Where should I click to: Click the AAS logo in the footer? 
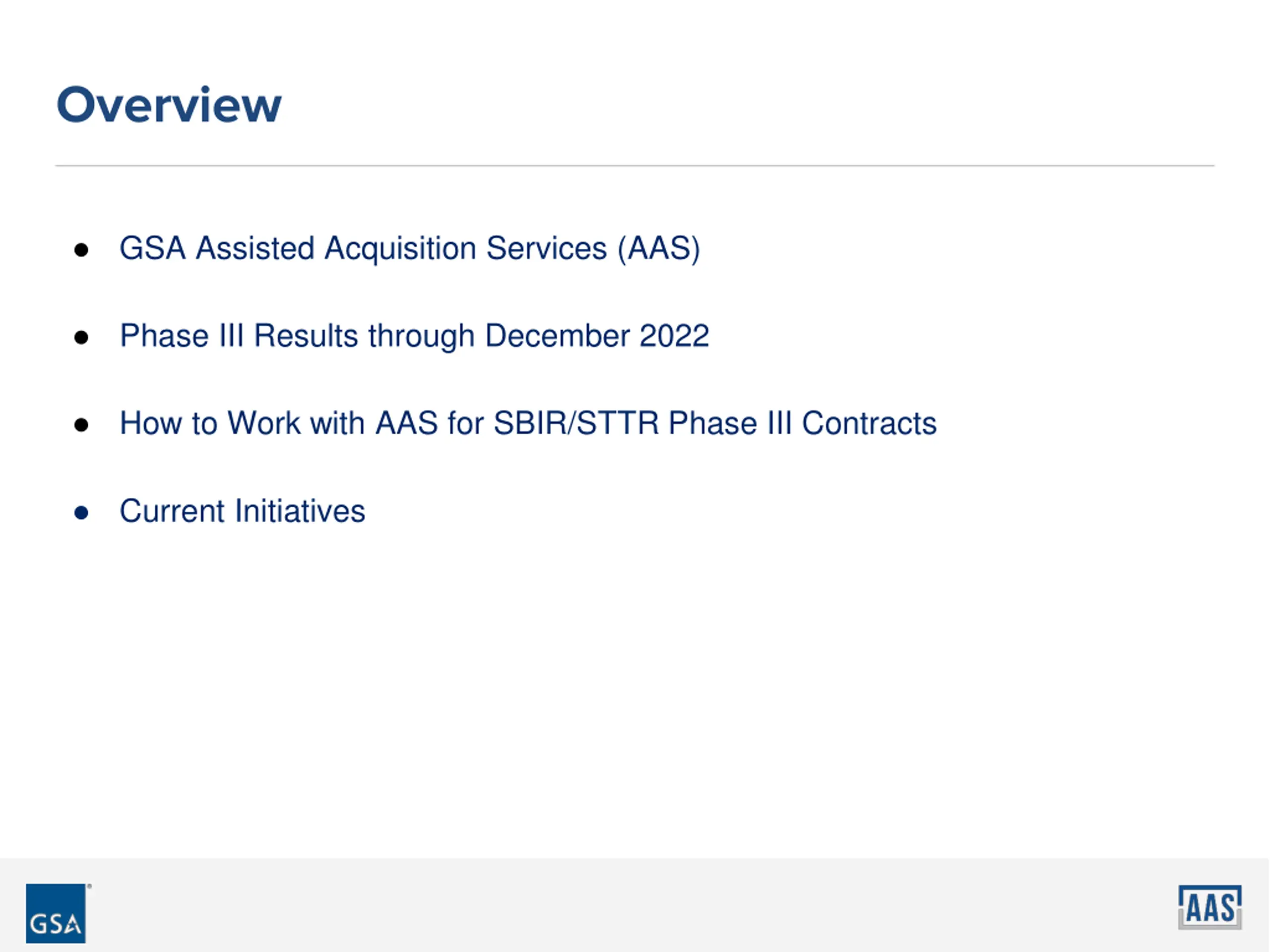[1209, 907]
